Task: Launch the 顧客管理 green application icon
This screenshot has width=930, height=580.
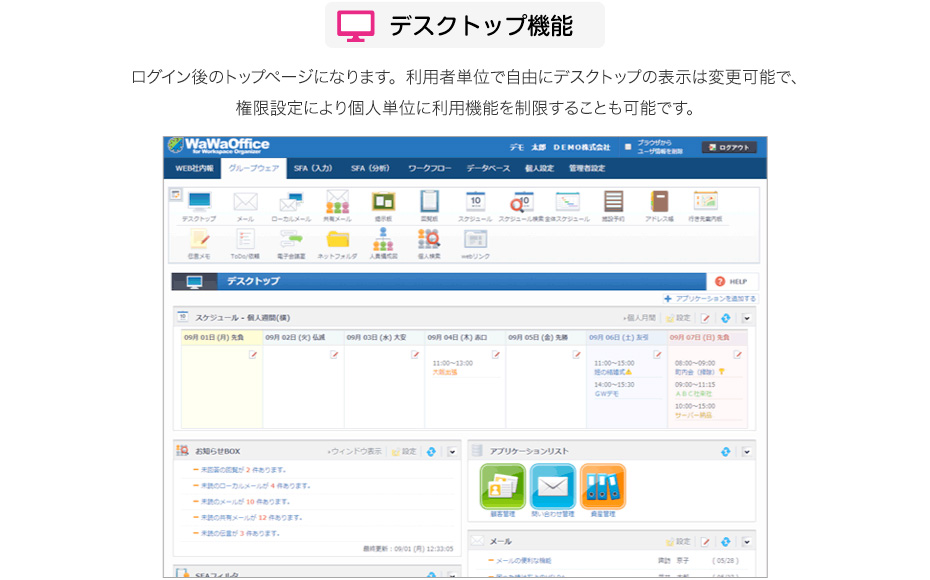Action: point(503,487)
